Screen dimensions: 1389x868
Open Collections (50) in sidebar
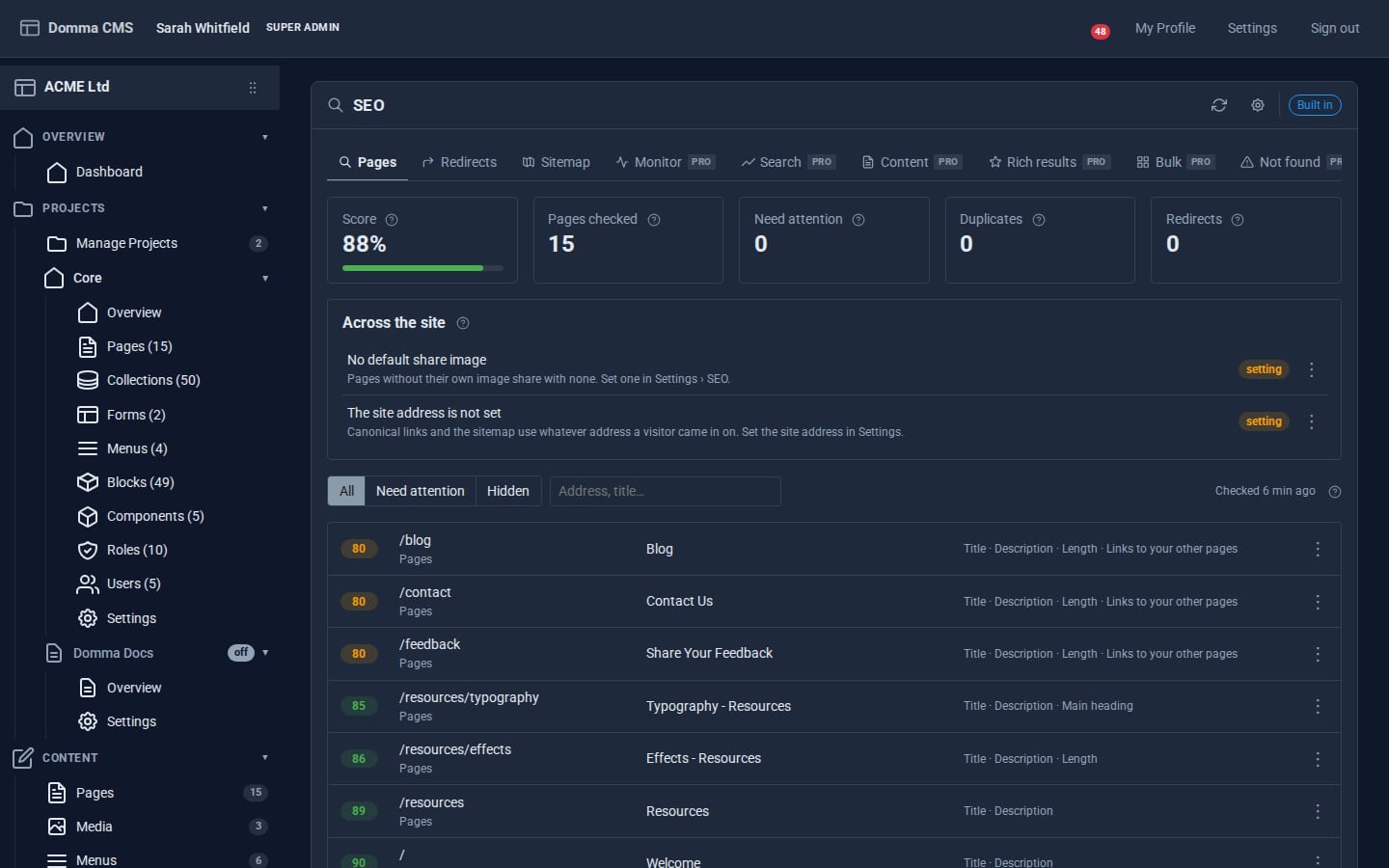tap(153, 380)
